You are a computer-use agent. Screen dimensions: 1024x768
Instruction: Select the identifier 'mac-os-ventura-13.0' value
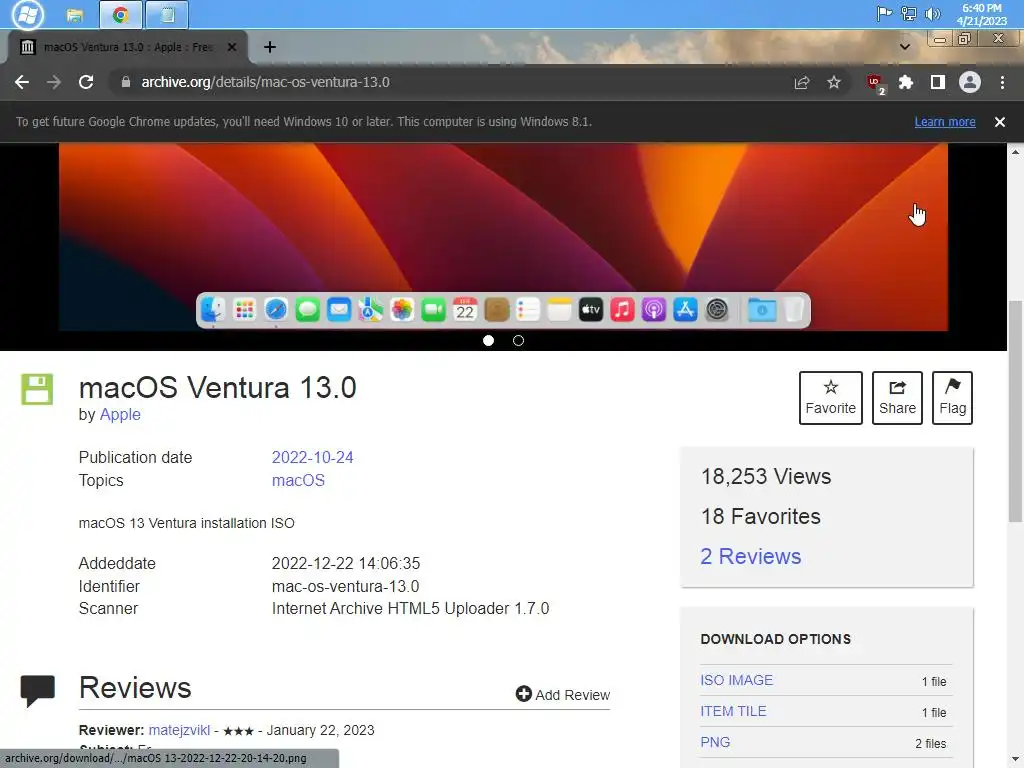pyautogui.click(x=345, y=586)
